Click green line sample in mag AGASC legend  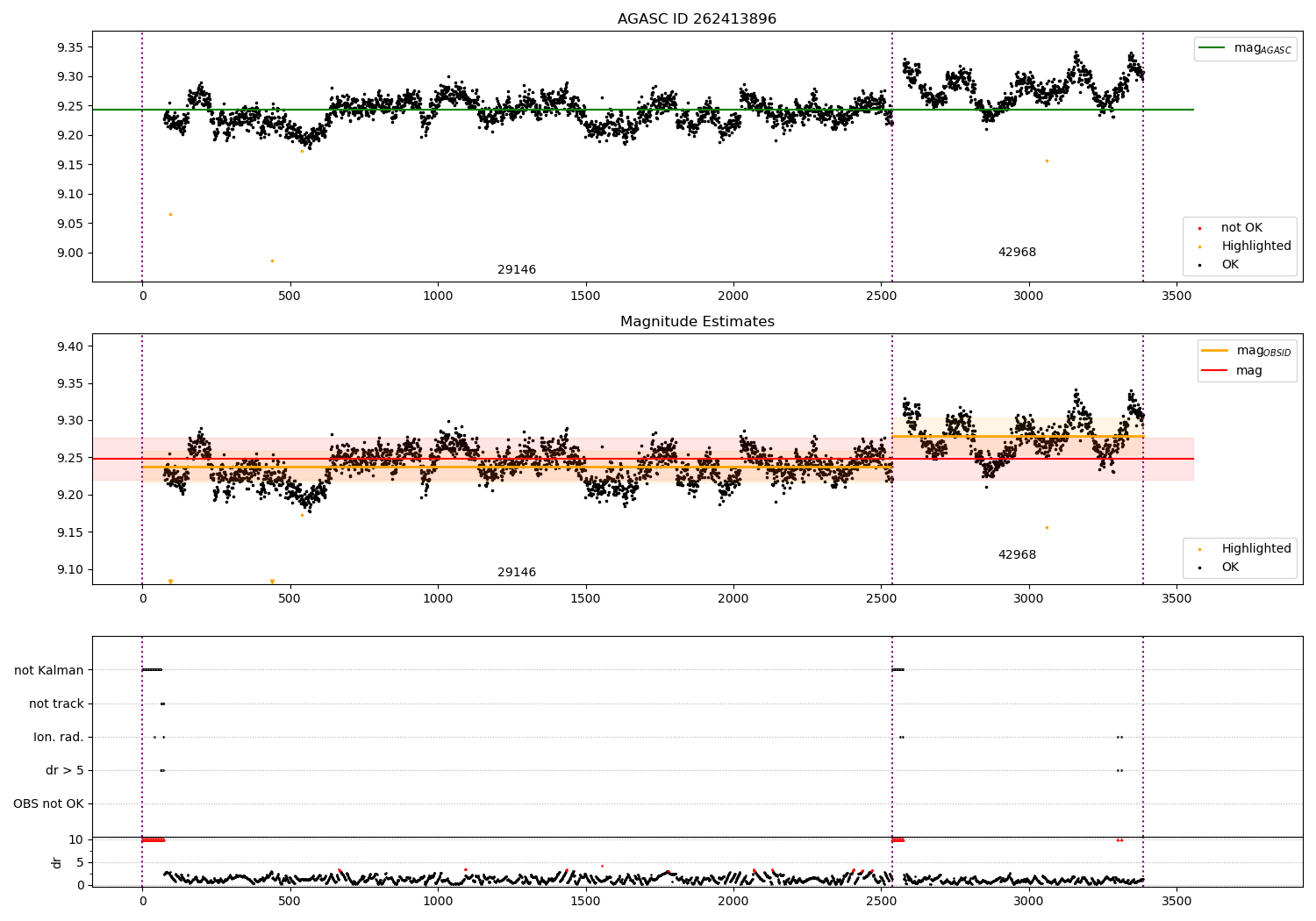(x=1212, y=48)
